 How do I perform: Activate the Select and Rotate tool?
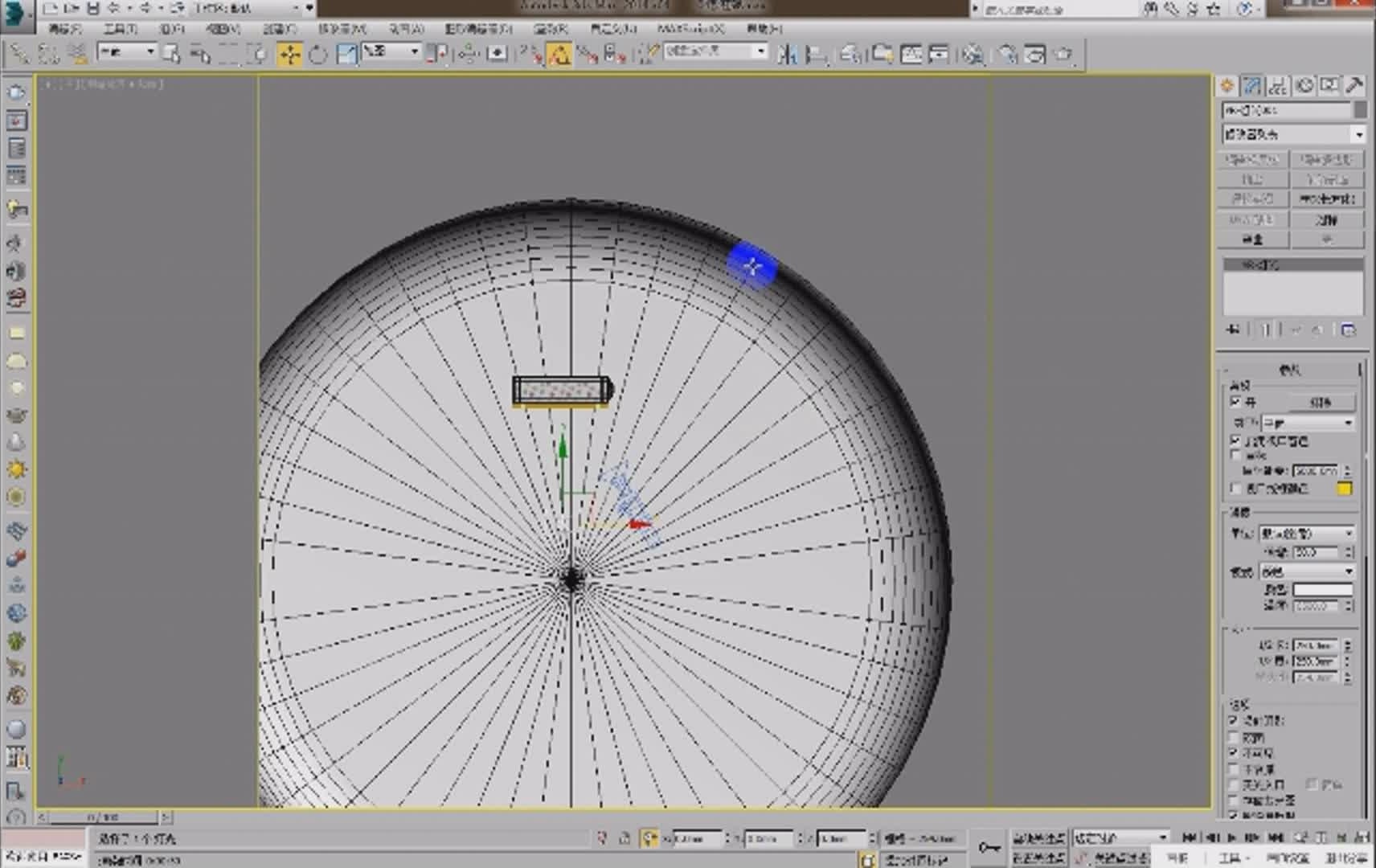coord(318,54)
